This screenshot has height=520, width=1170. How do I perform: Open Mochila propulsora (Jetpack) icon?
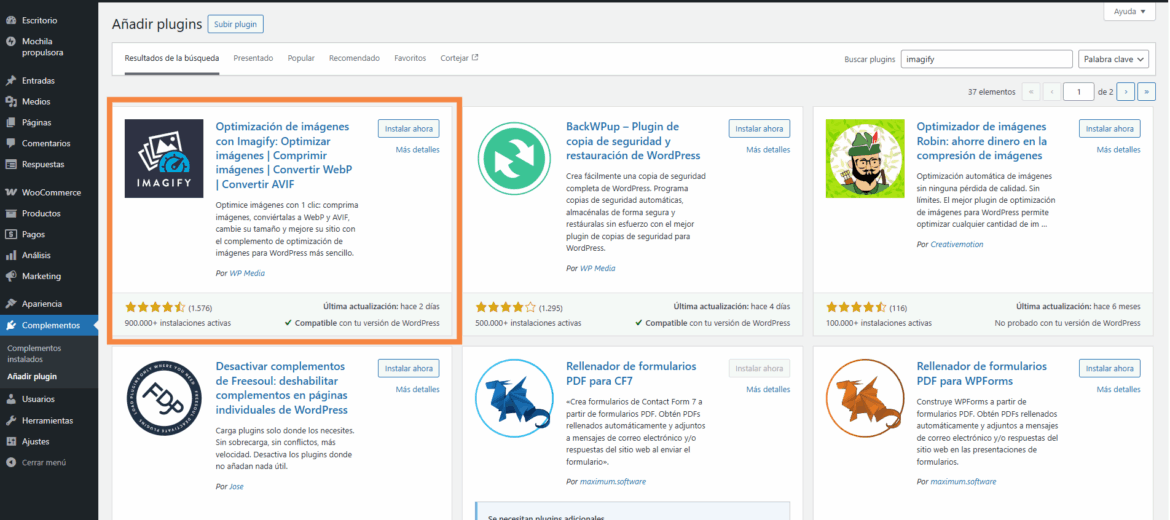coord(10,41)
